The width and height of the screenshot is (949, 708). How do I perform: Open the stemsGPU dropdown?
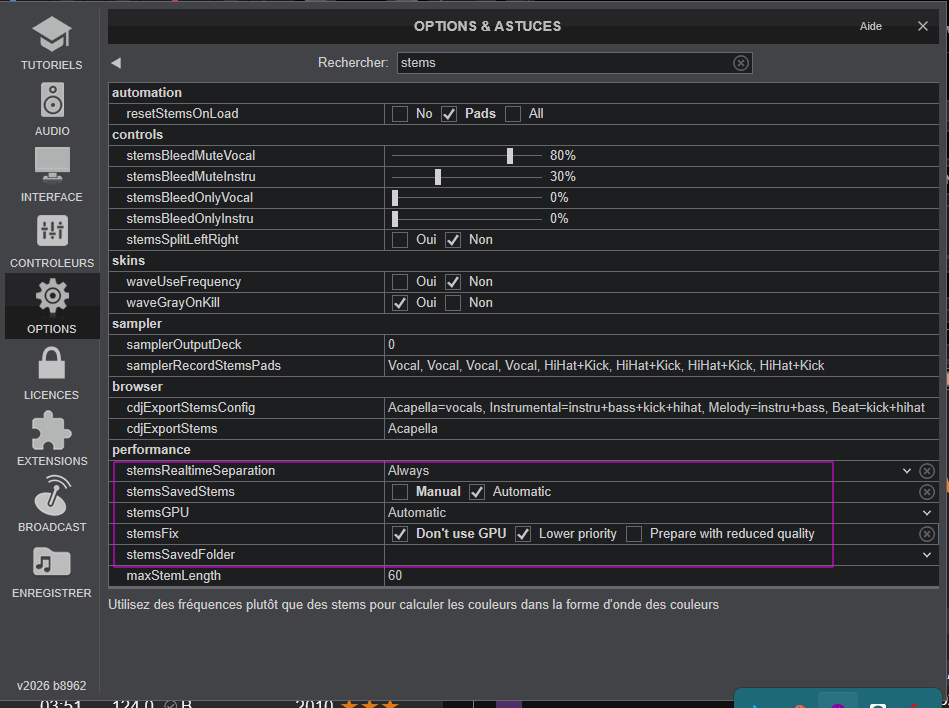tap(927, 513)
